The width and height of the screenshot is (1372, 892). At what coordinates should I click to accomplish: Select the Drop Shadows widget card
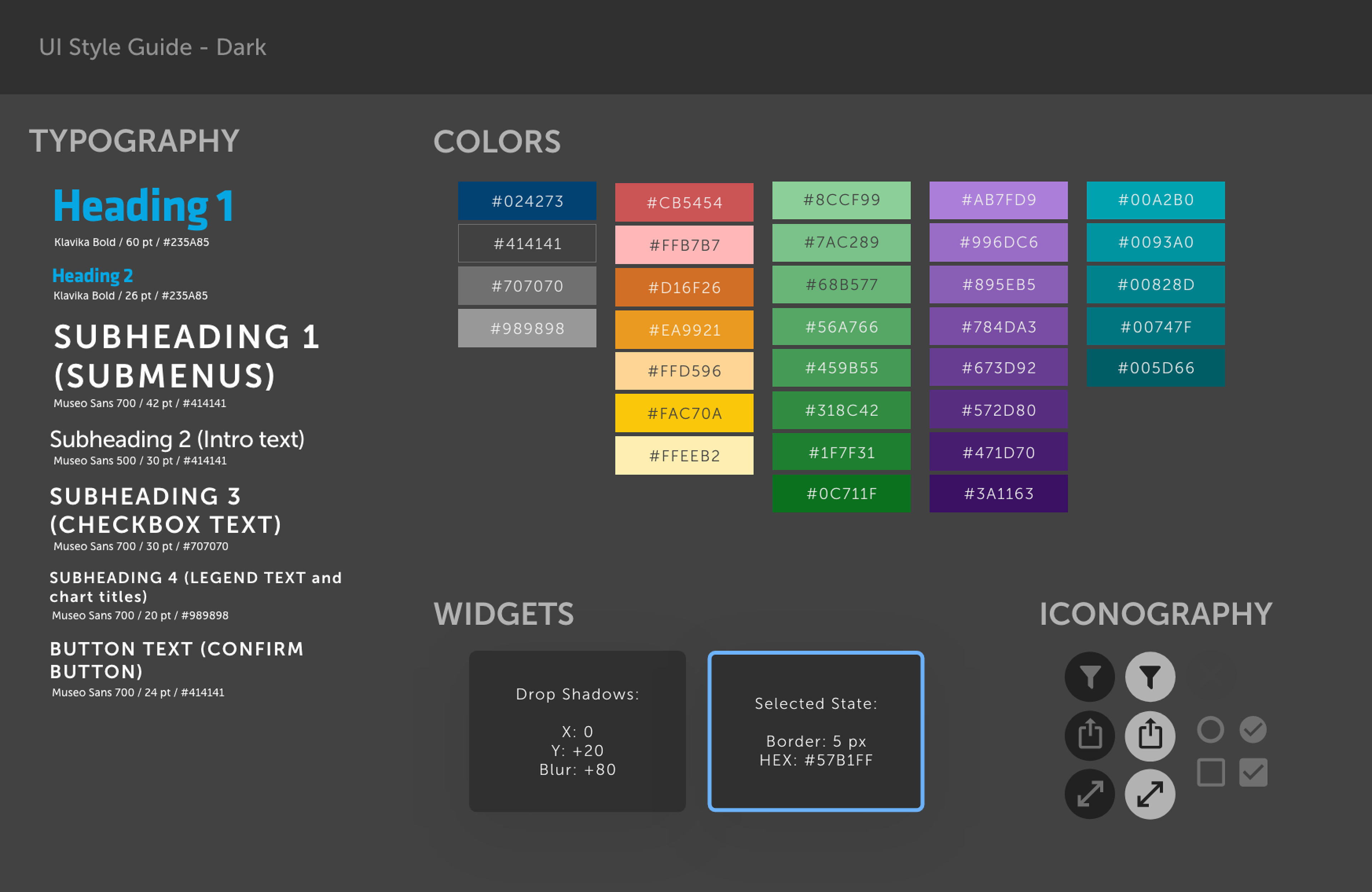(577, 731)
